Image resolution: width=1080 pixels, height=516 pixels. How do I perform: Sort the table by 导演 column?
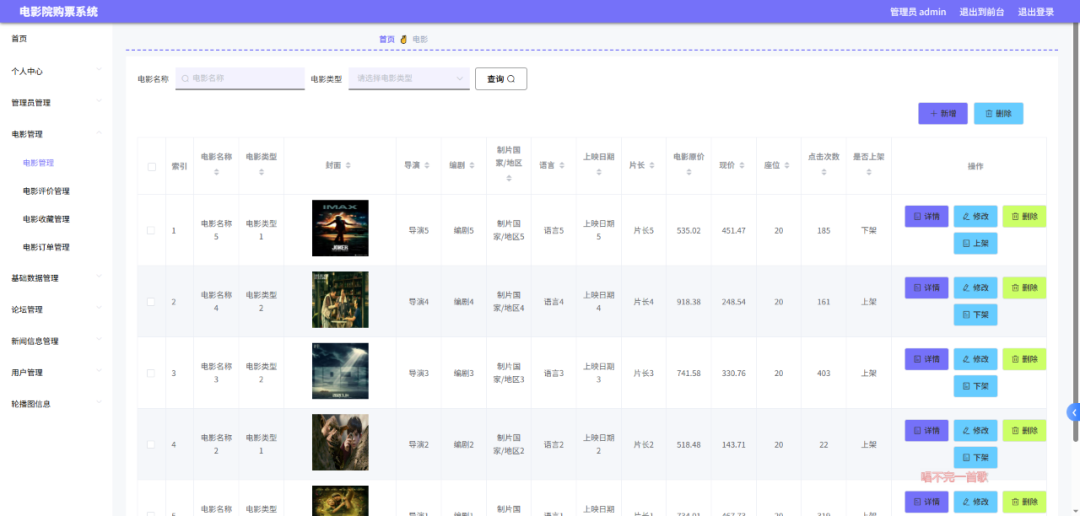tap(427, 166)
